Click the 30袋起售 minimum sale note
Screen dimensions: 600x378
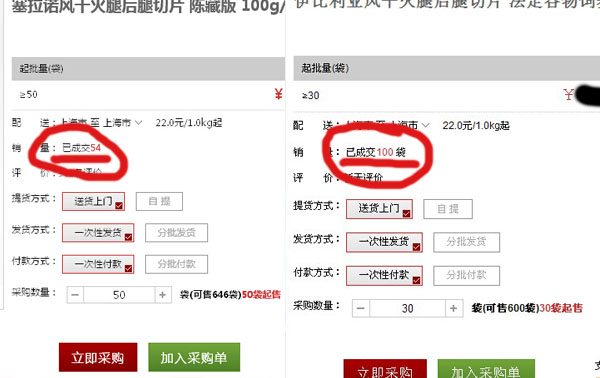561,308
